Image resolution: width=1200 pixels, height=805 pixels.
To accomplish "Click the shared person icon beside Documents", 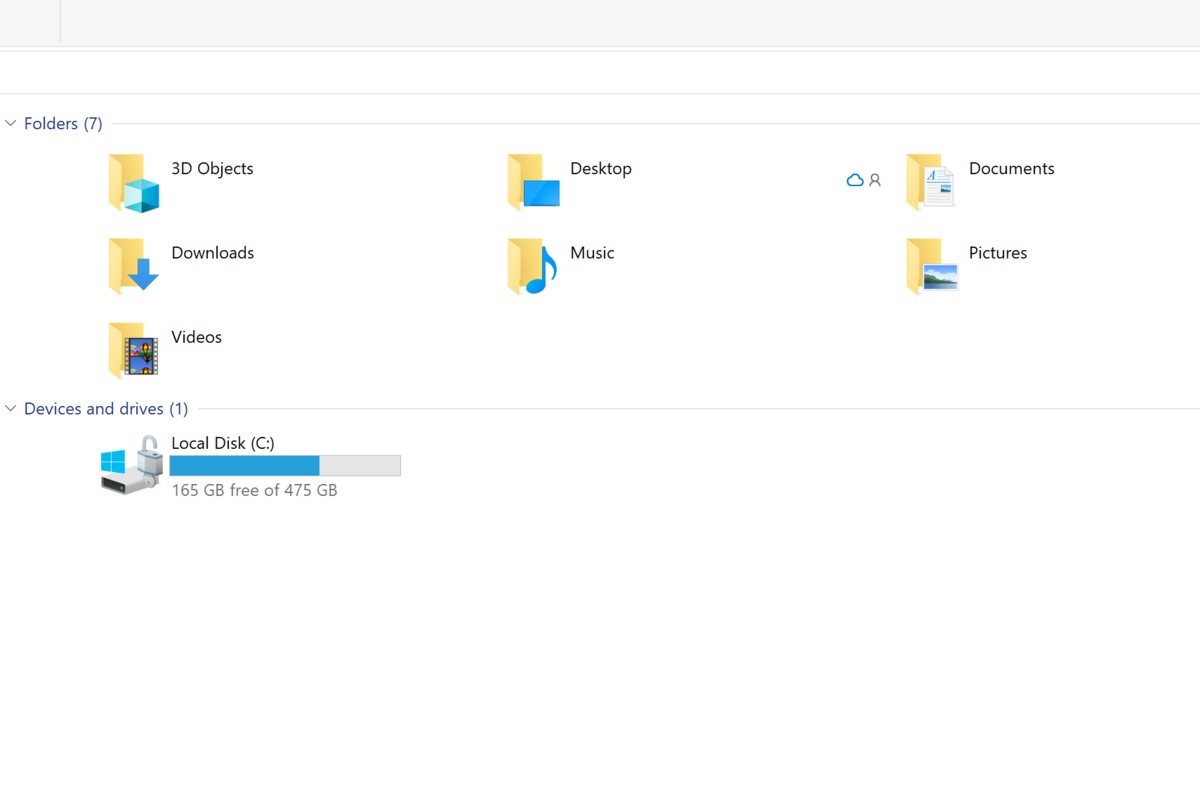I will 875,181.
